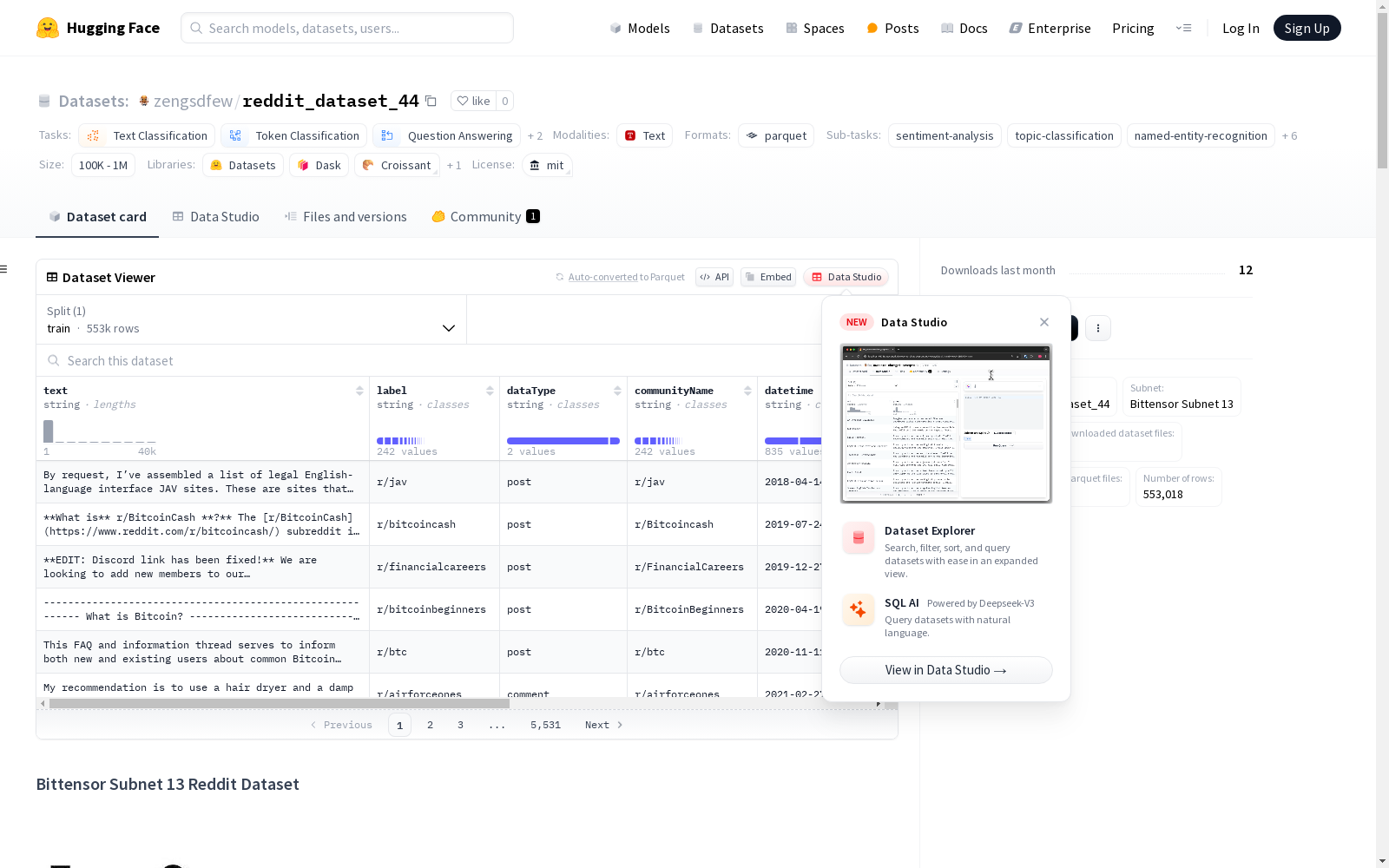This screenshot has height=868, width=1389.
Task: Click the text lengths histogram bar
Action: 49,431
